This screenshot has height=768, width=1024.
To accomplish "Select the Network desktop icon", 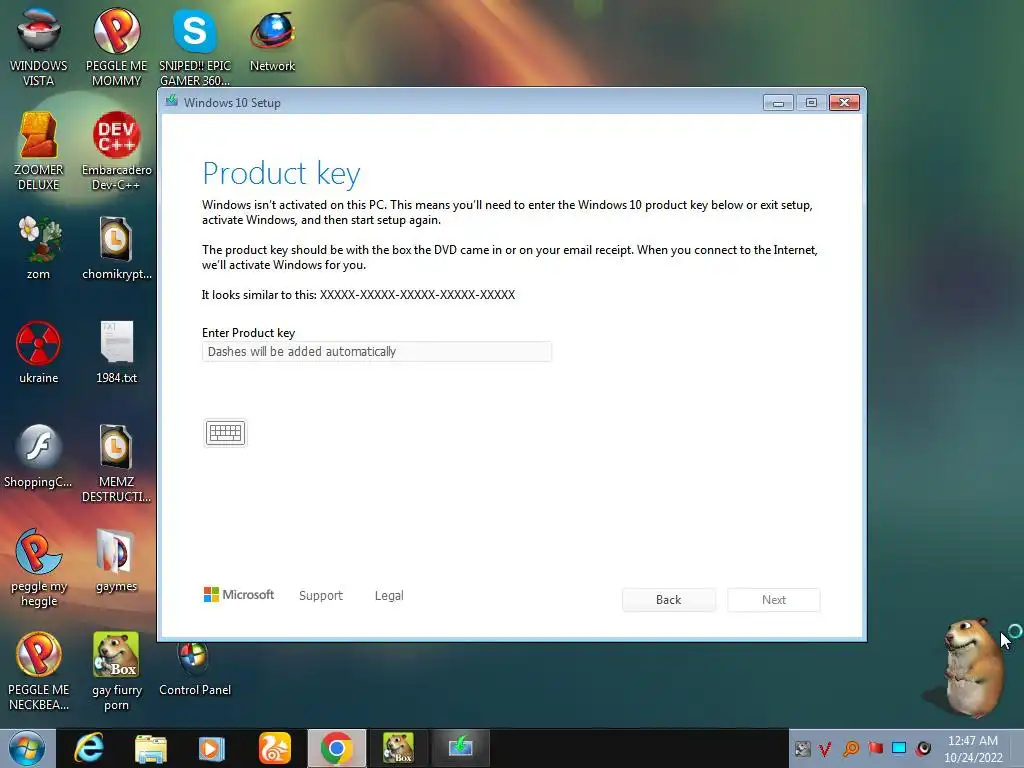I will click(272, 40).
